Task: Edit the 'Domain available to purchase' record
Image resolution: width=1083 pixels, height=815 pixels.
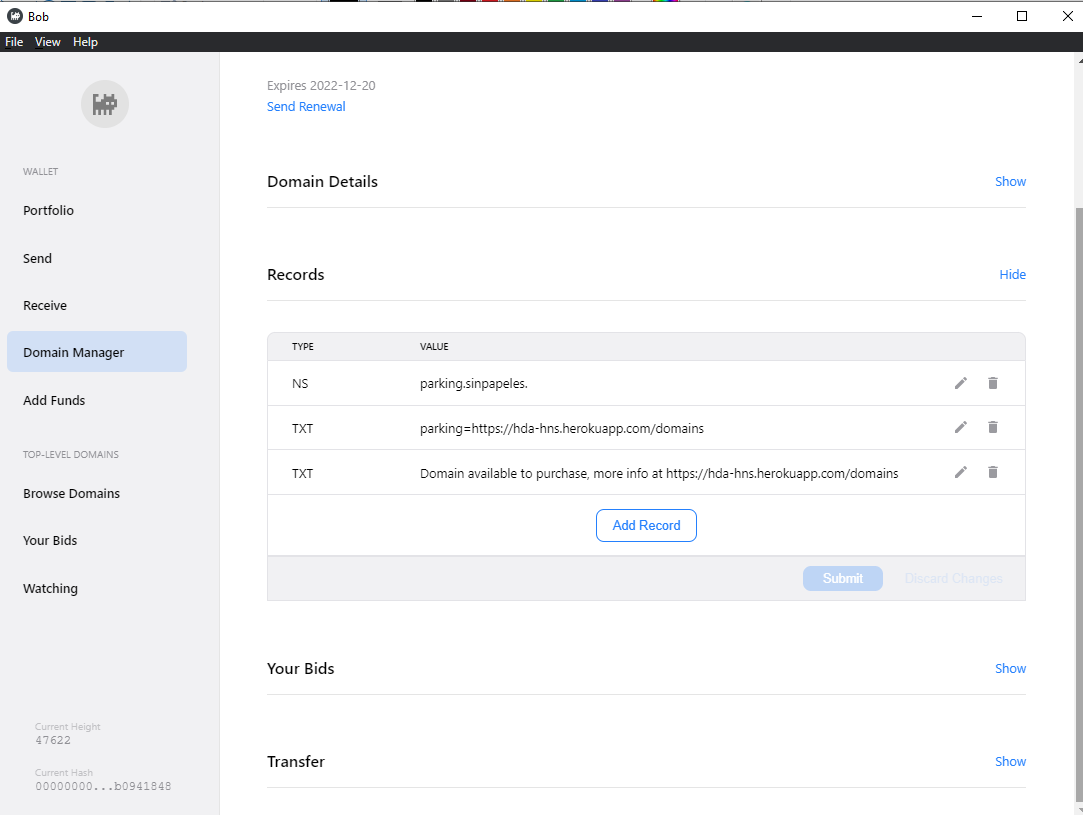Action: click(x=961, y=472)
